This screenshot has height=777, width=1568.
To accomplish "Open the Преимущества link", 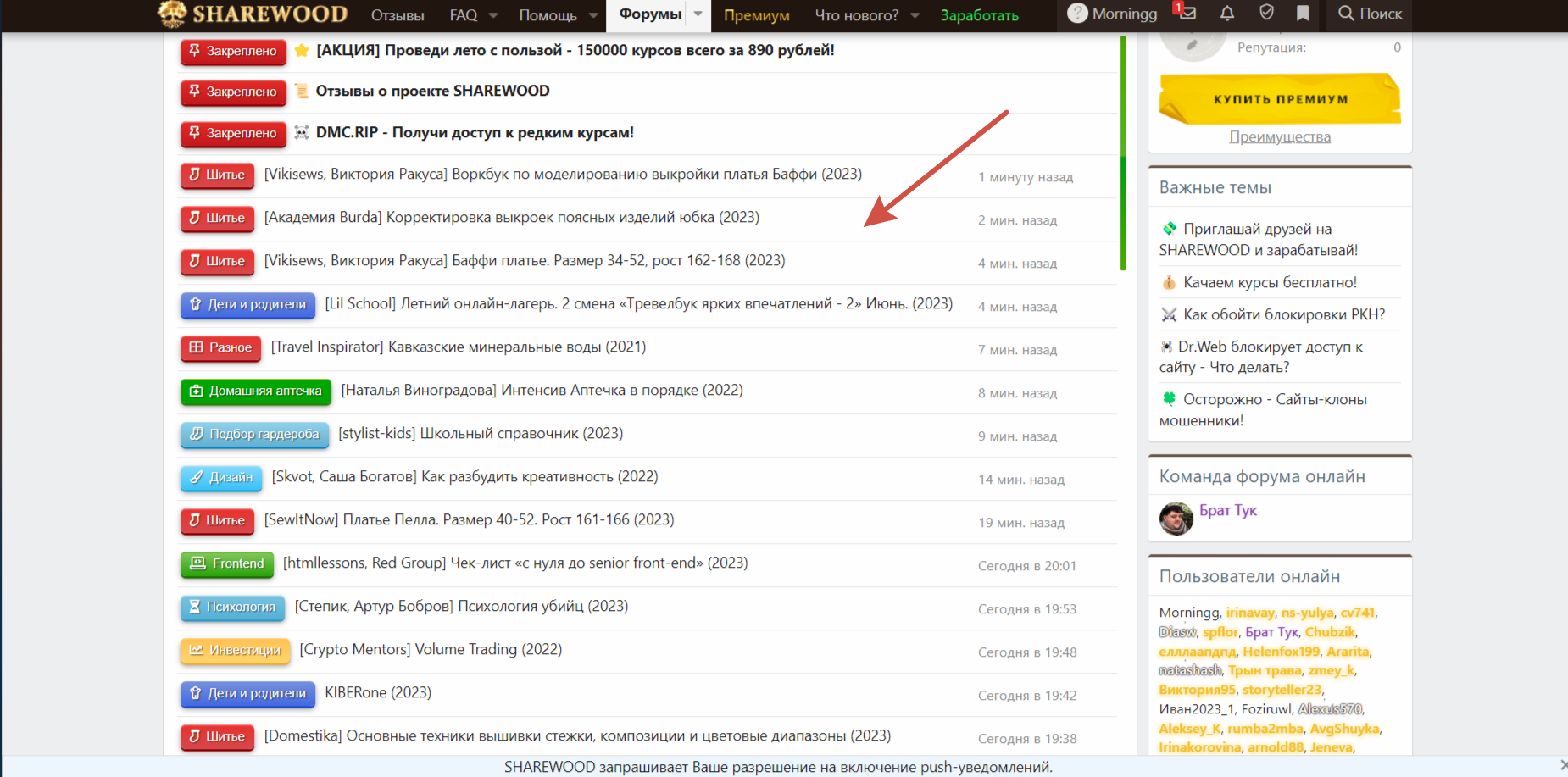I will pyautogui.click(x=1280, y=137).
